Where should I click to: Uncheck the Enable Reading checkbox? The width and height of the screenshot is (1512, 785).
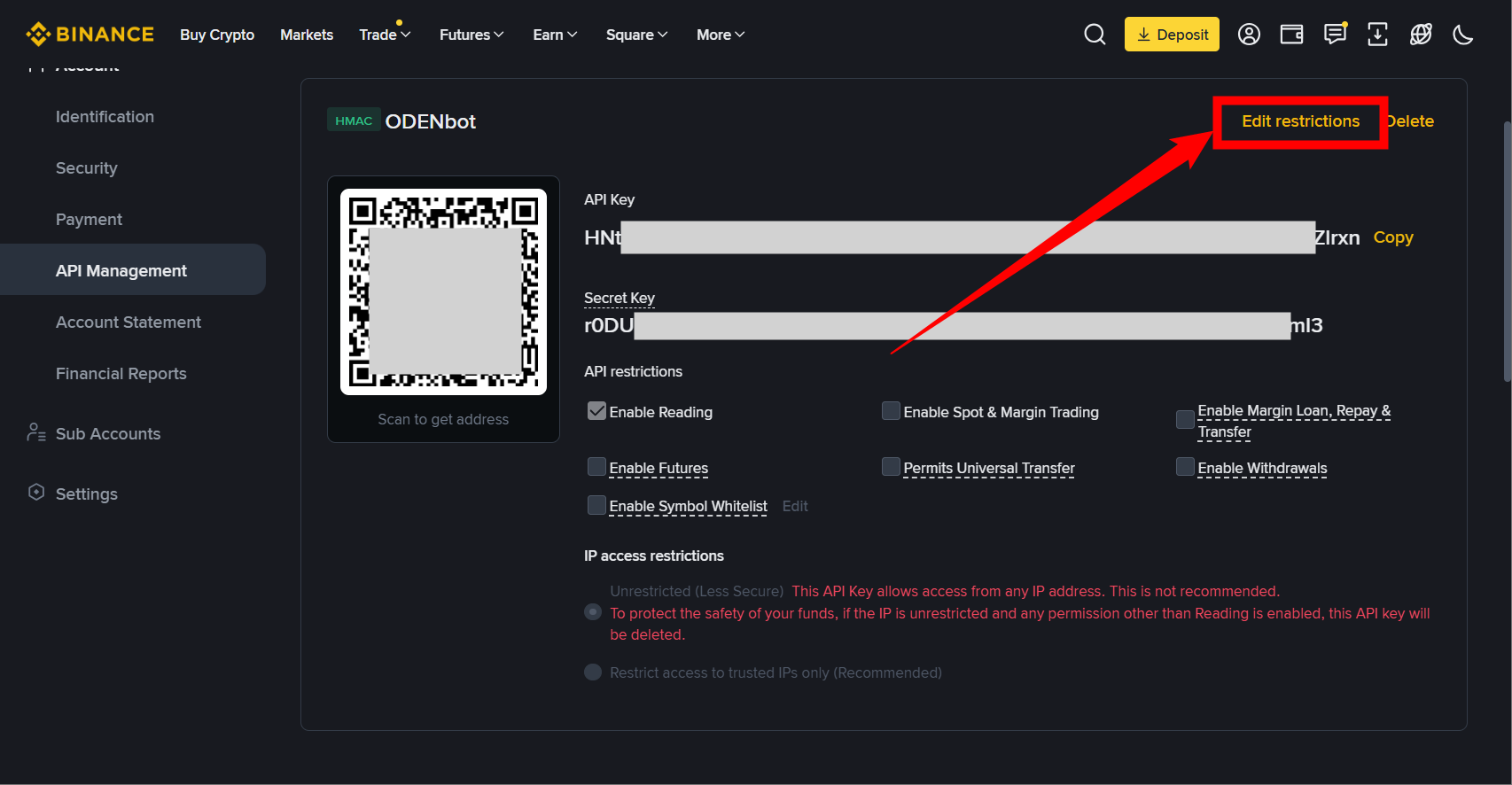(x=596, y=411)
